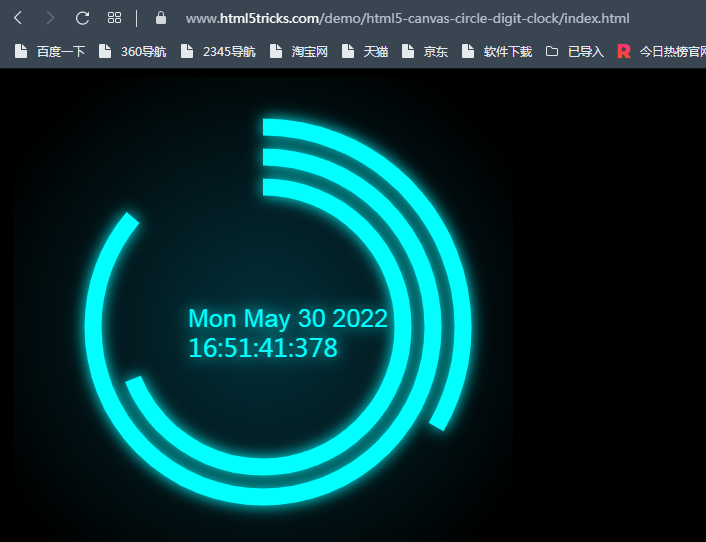Open the 360导航 bookmark
706x542 pixels.
(x=132, y=51)
